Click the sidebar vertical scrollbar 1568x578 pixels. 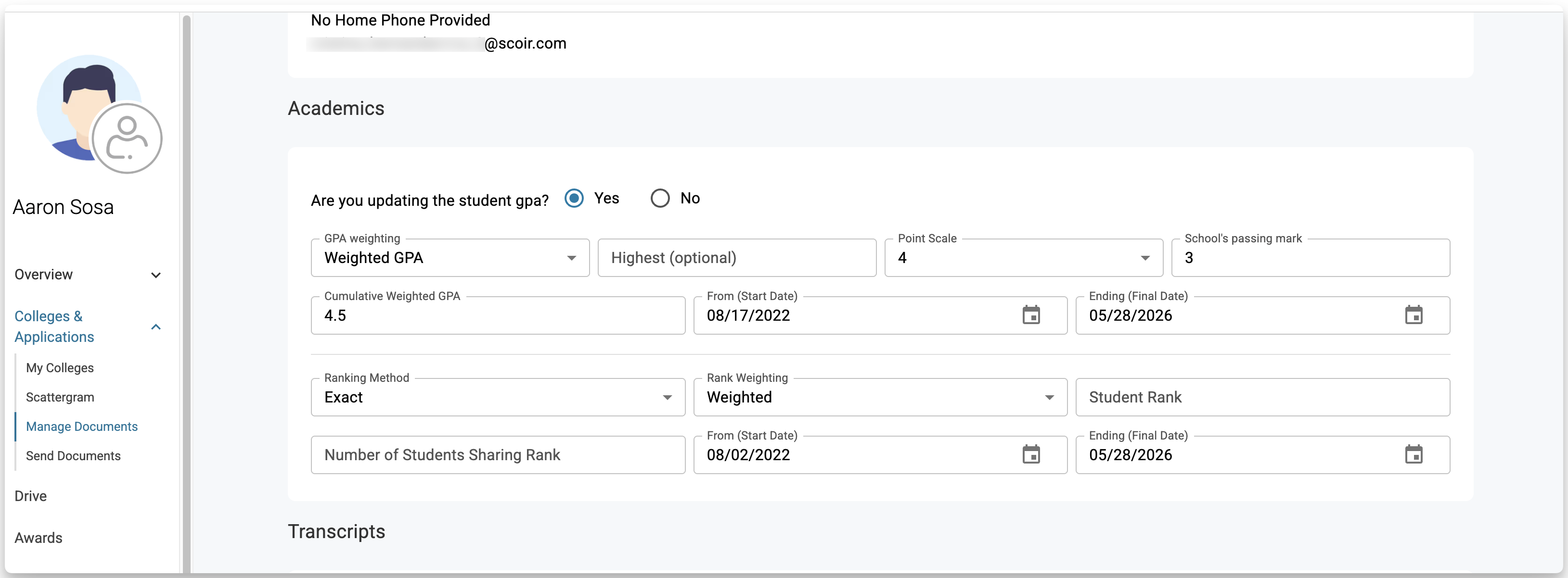coord(186,292)
